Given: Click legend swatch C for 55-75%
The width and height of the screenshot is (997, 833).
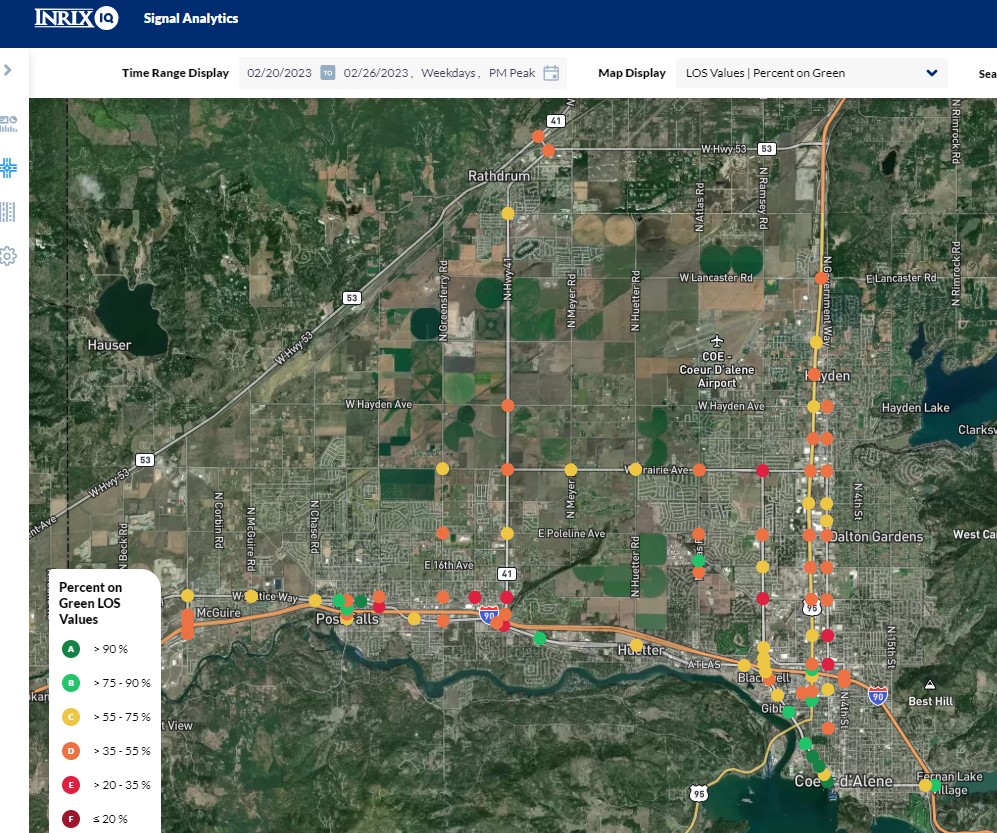Looking at the screenshot, I should click(71, 717).
